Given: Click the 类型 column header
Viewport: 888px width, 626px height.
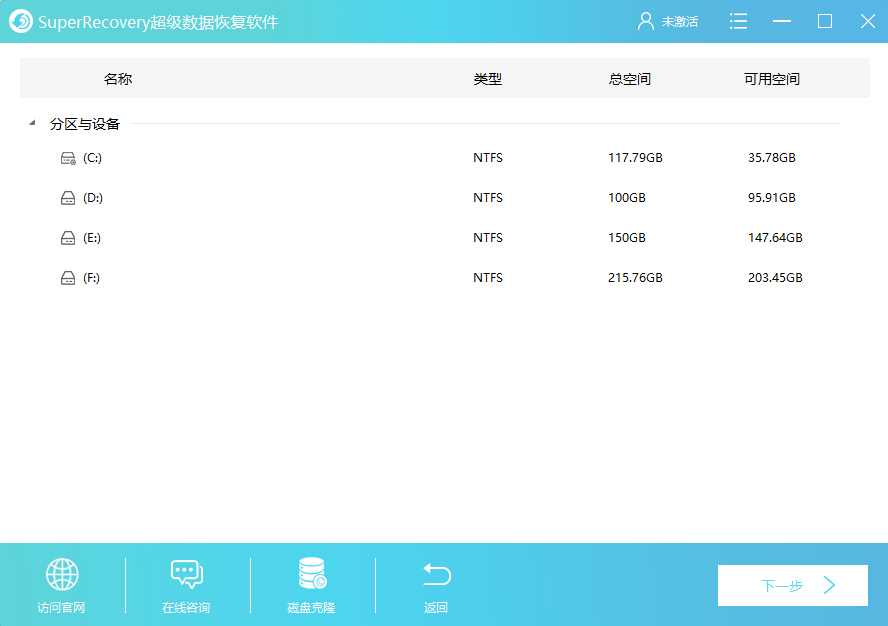Looking at the screenshot, I should 488,79.
